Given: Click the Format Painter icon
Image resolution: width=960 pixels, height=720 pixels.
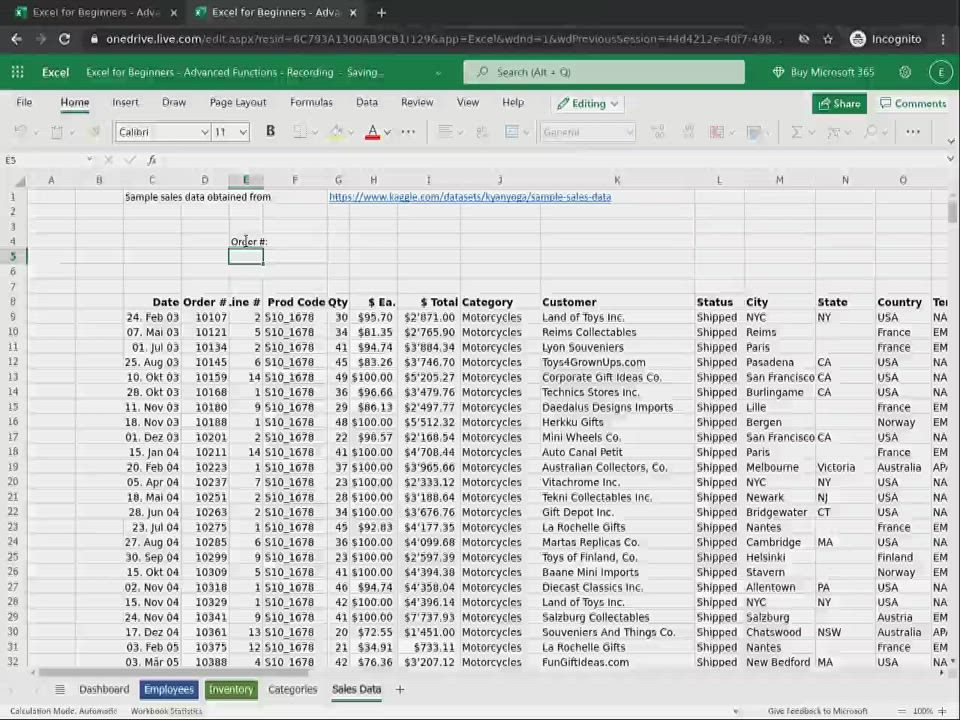Looking at the screenshot, I should point(94,132).
